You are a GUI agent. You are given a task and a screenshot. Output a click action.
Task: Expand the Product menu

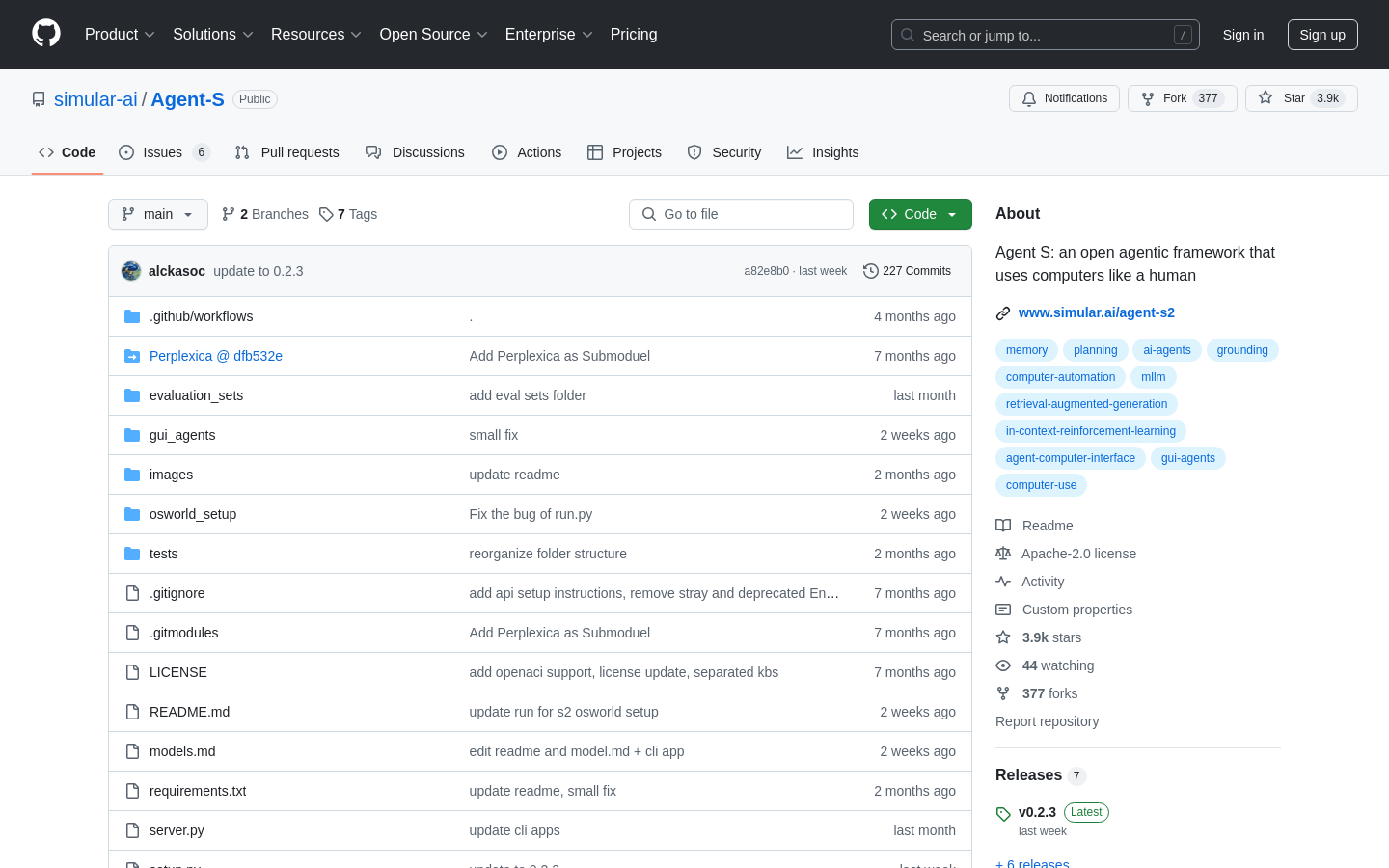point(120,34)
